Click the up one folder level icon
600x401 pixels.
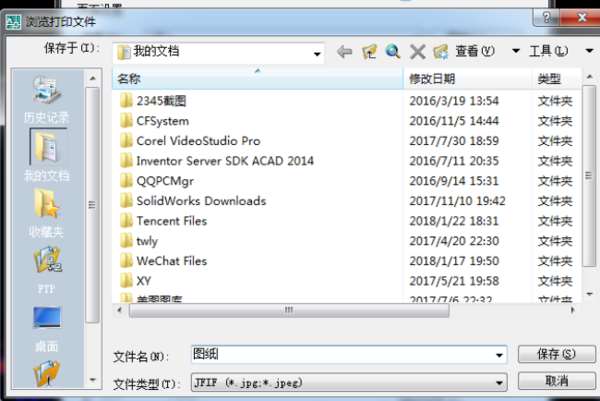click(x=369, y=51)
